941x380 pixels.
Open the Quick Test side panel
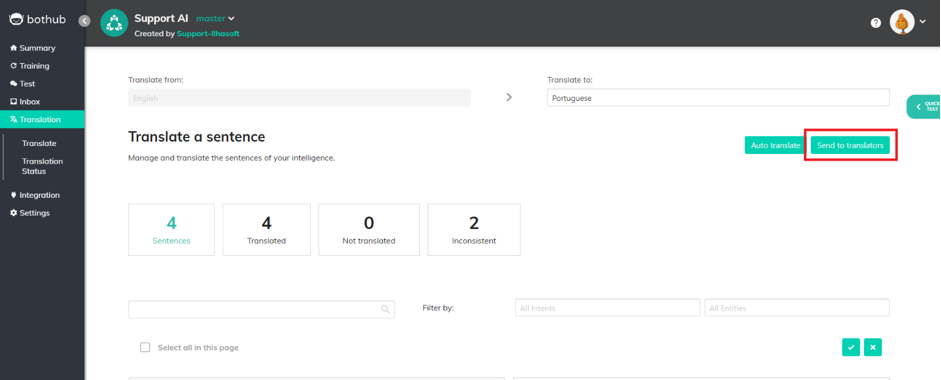[924, 107]
